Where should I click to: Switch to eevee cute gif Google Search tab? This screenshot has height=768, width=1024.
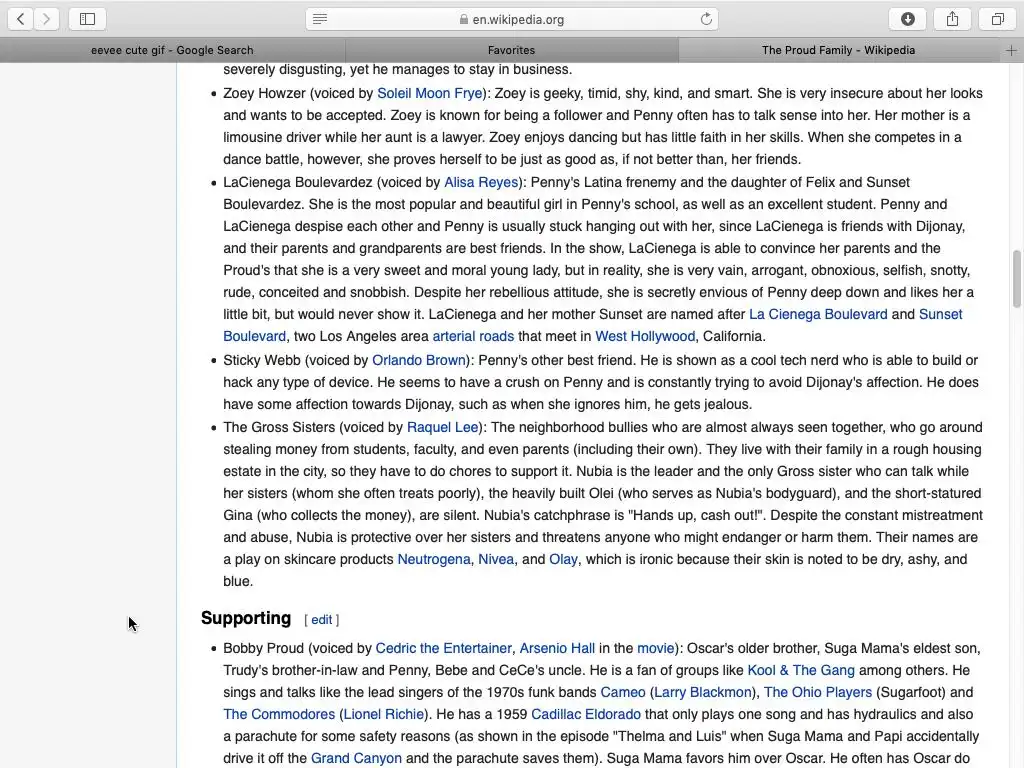click(172, 50)
